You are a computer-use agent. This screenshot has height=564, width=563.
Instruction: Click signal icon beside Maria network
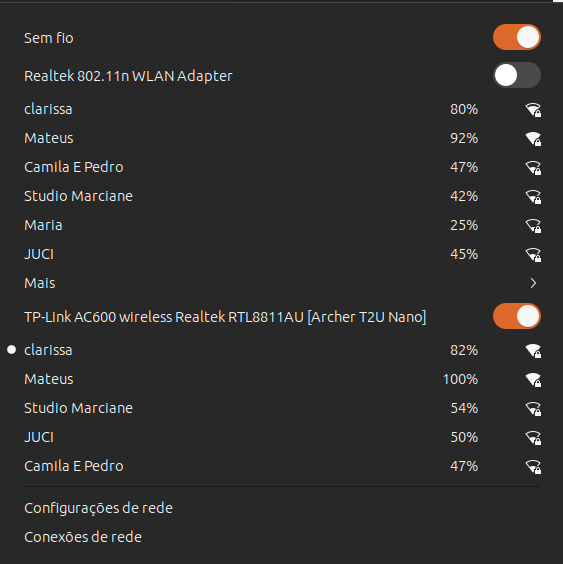click(x=533, y=226)
